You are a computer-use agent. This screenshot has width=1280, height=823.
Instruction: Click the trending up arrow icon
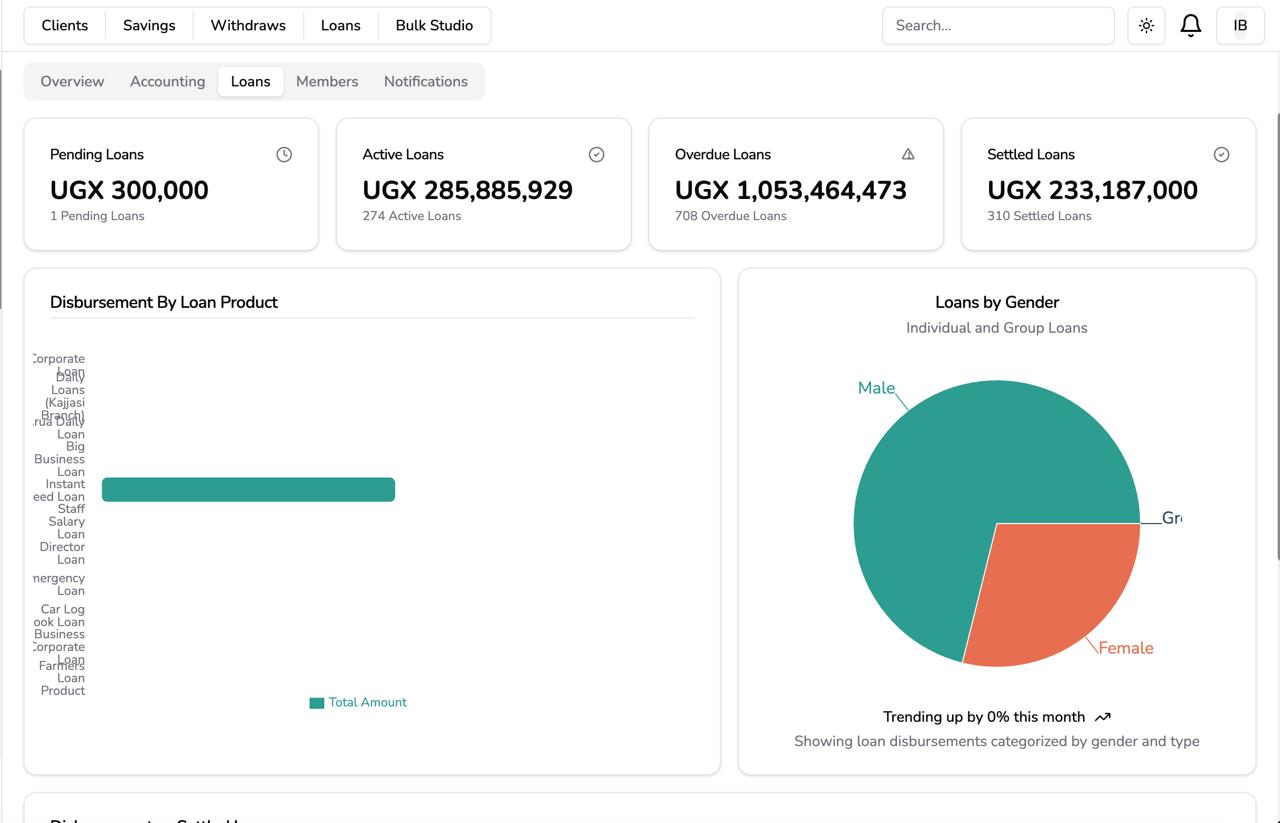1103,717
